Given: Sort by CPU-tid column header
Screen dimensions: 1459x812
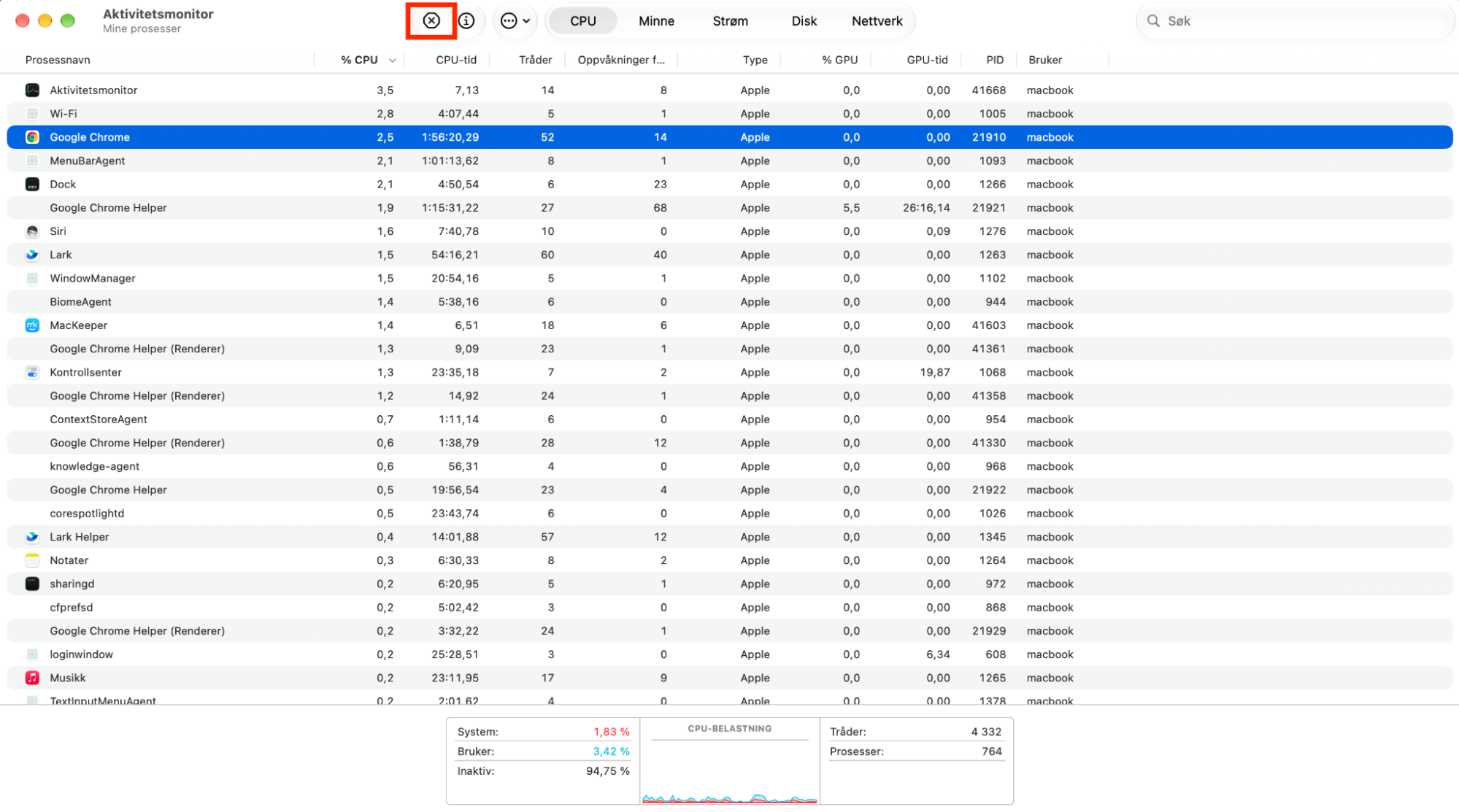Looking at the screenshot, I should click(456, 60).
